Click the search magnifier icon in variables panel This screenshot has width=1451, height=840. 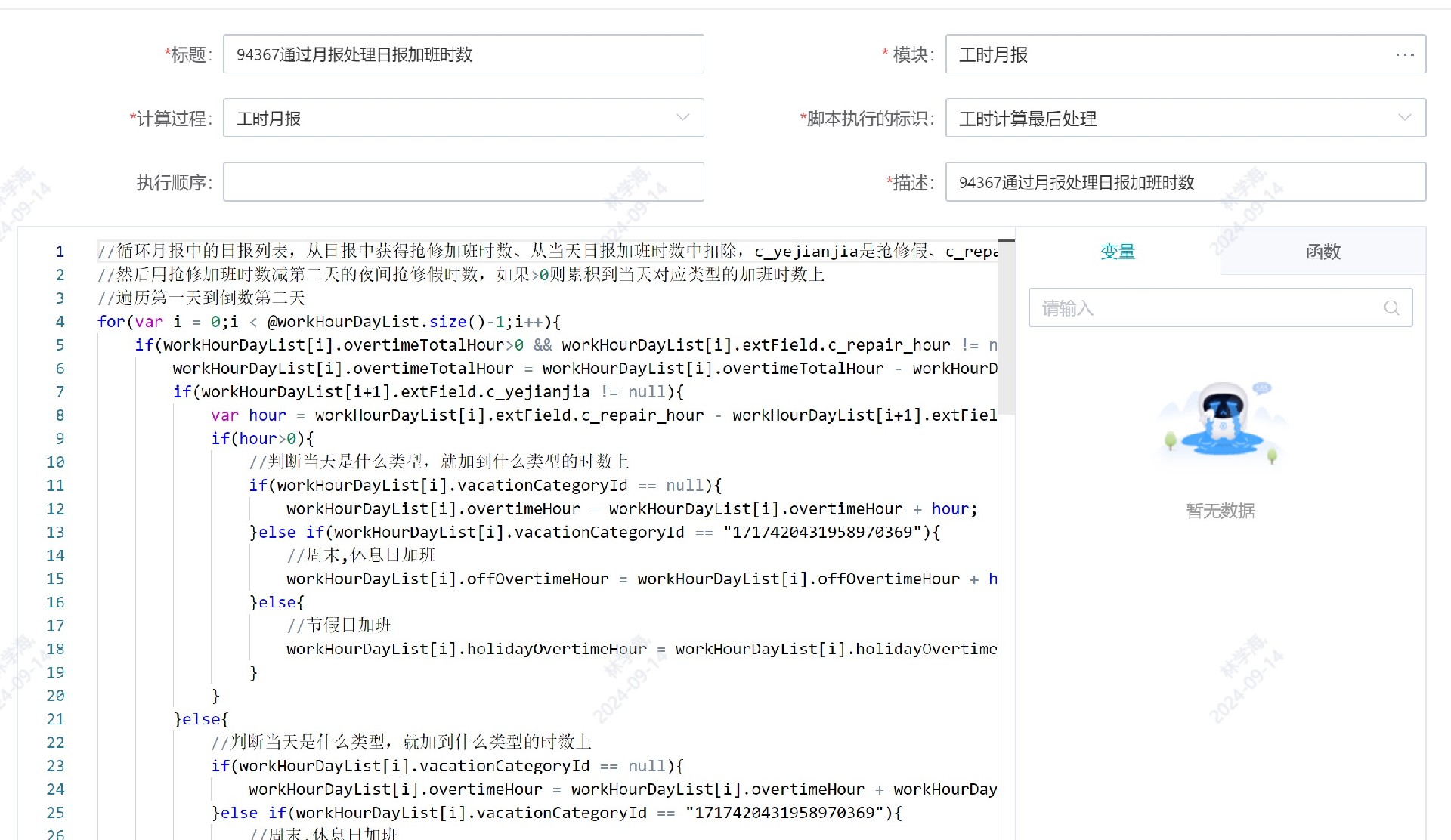click(x=1391, y=308)
